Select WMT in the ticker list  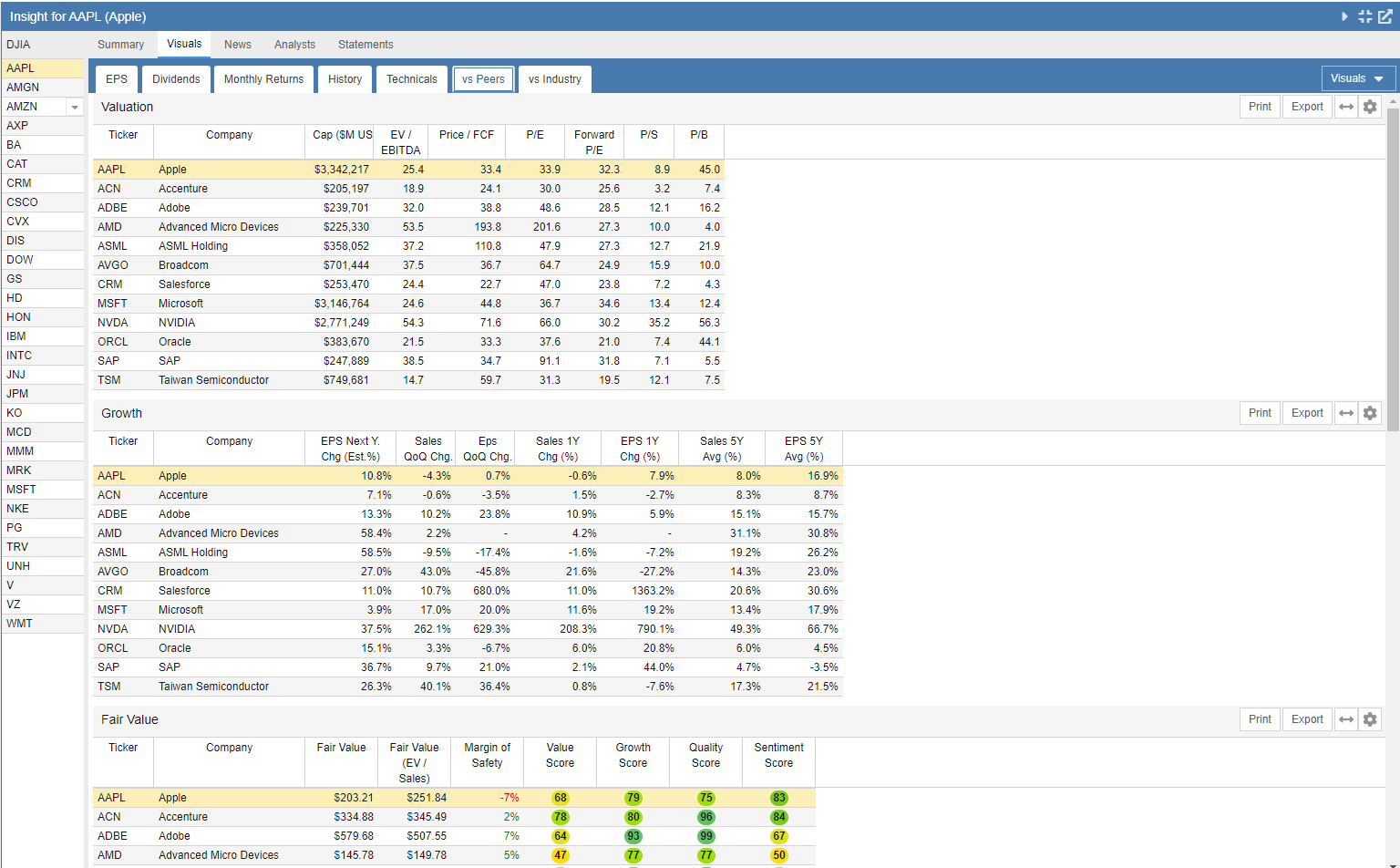pyautogui.click(x=43, y=624)
